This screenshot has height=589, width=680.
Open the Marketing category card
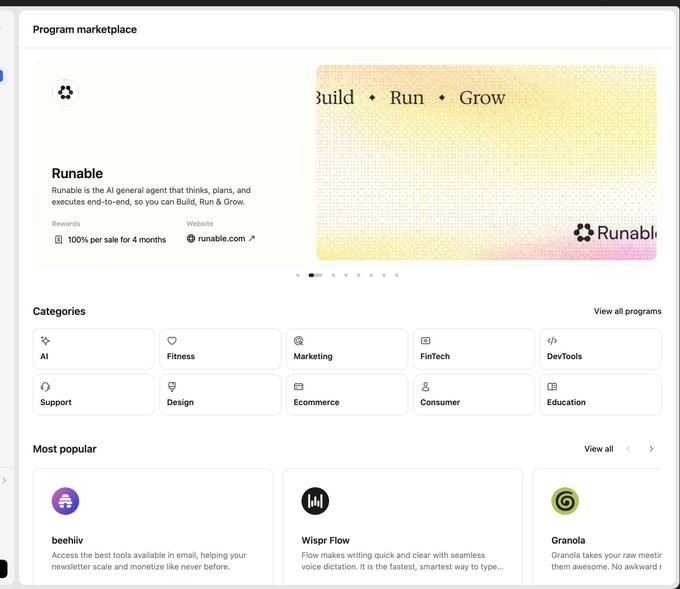[347, 349]
